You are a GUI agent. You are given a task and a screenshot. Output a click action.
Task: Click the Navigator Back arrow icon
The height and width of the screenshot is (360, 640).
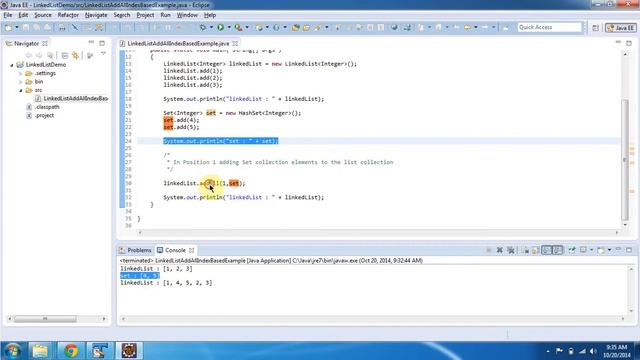pyautogui.click(x=29, y=55)
